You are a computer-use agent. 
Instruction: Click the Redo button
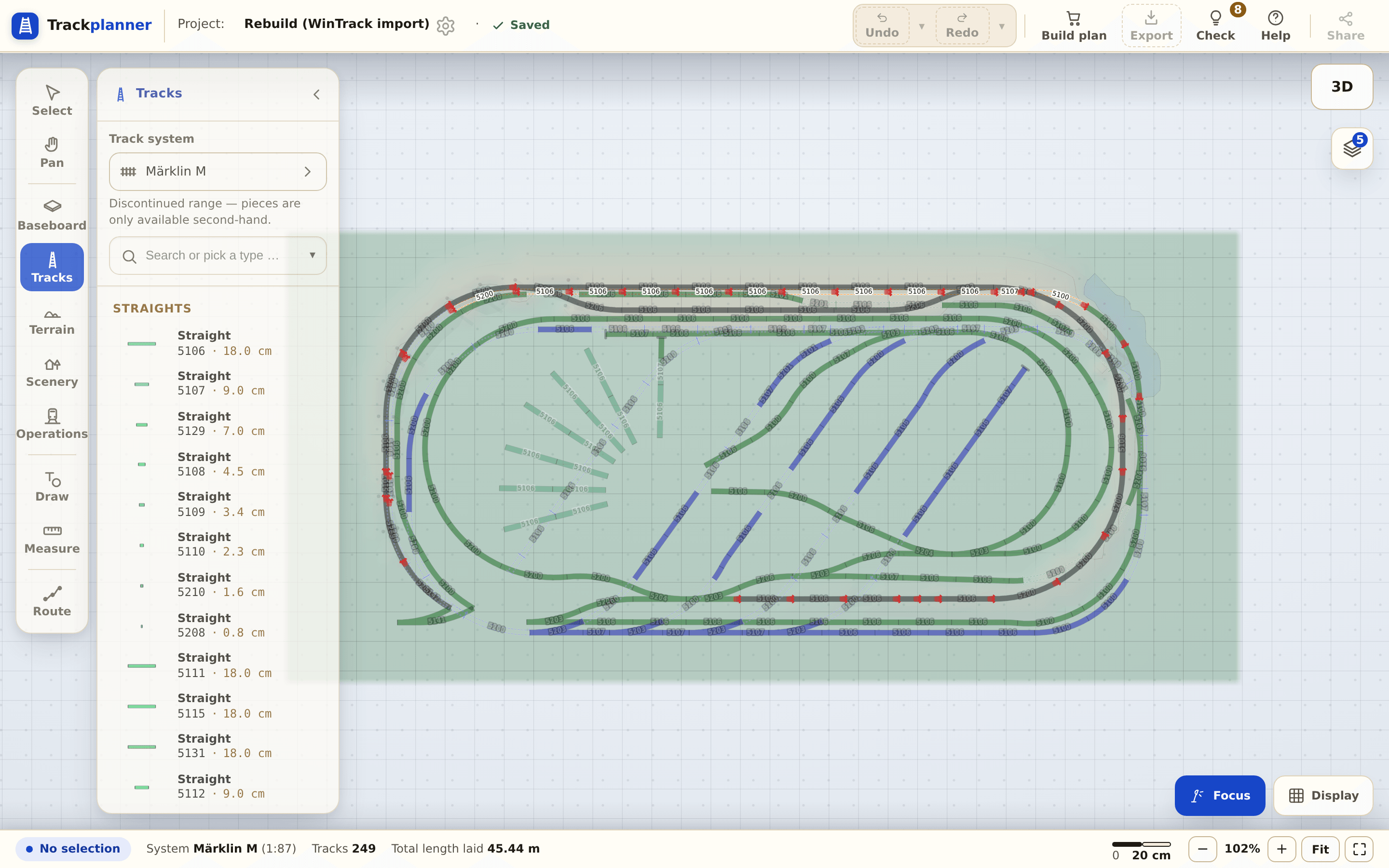[962, 26]
